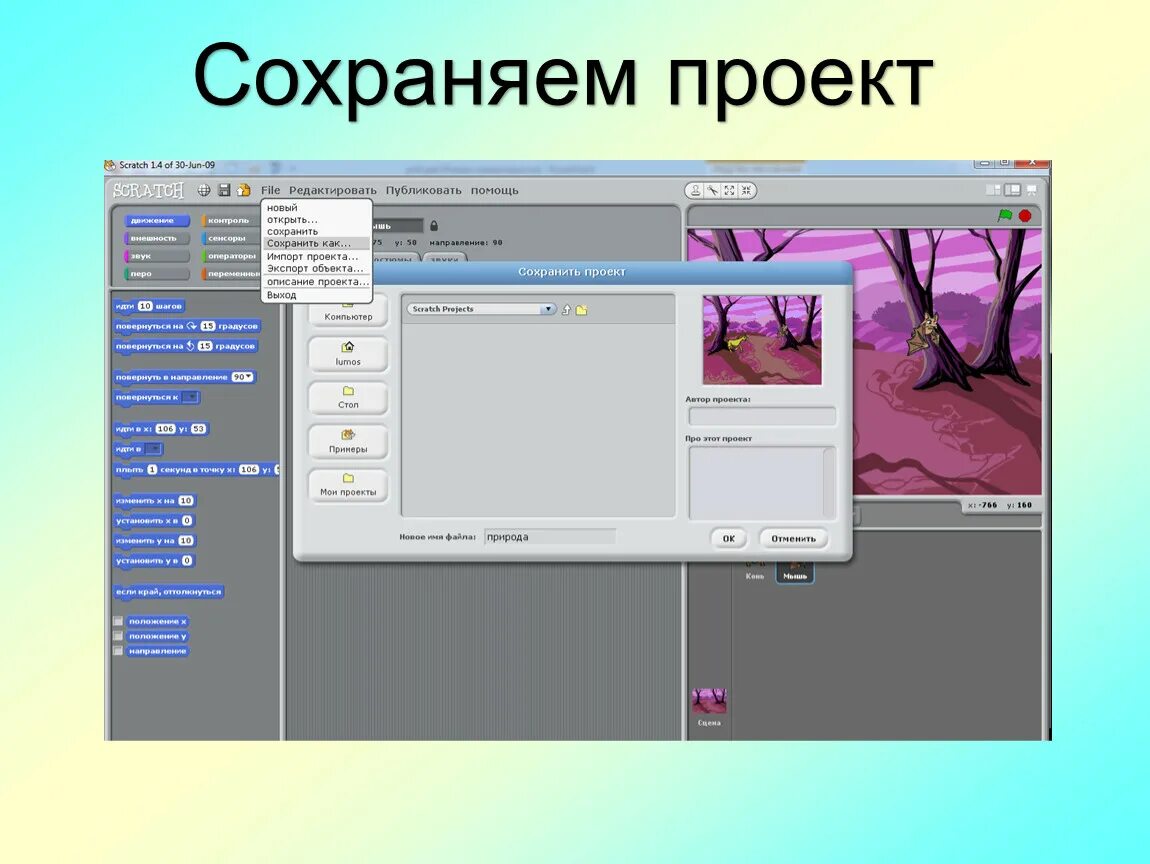The height and width of the screenshot is (864, 1150).
Task: Open Примеры examples shortcut
Action: [348, 442]
